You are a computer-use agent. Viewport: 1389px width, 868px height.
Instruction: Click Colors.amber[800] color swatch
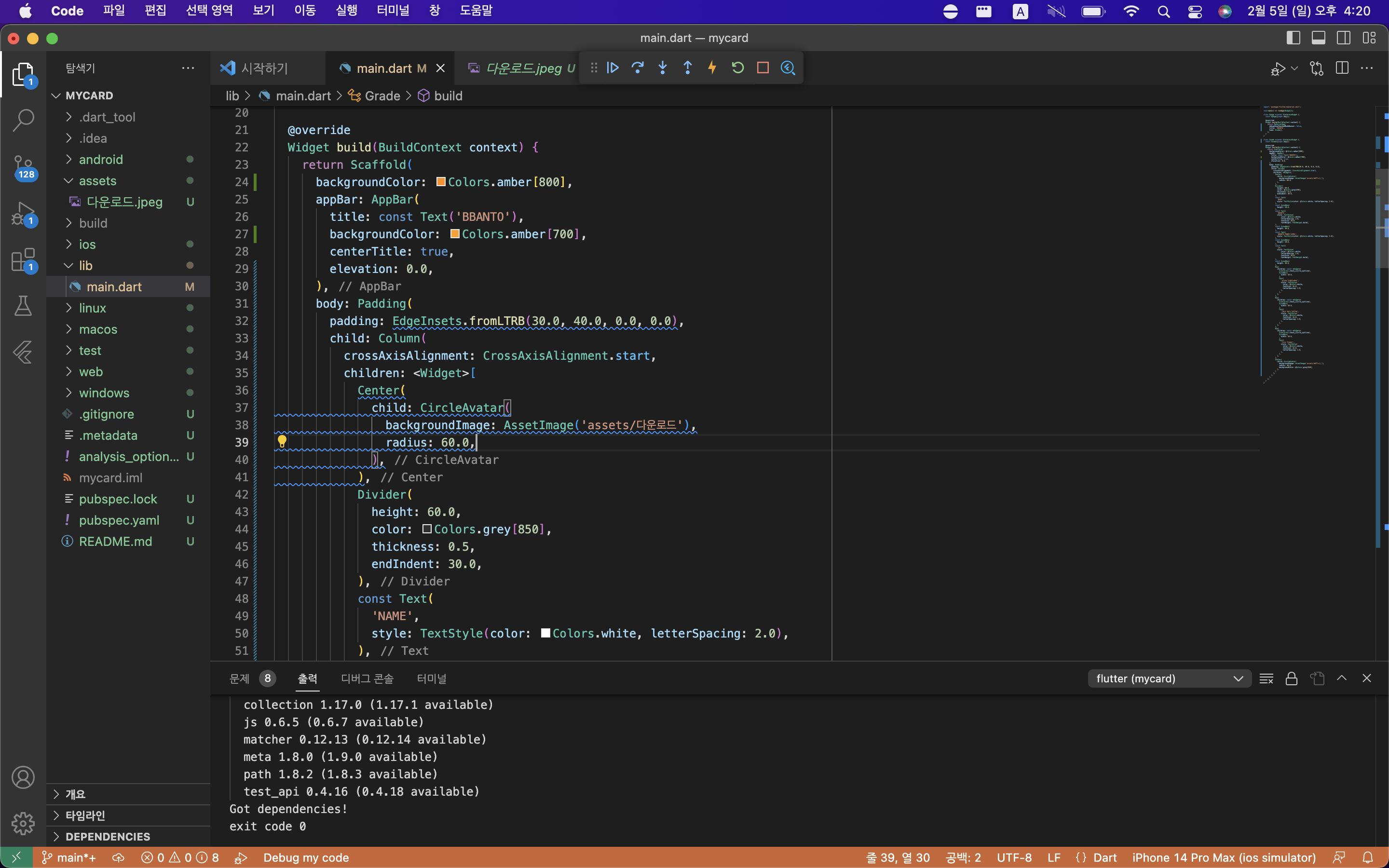441,182
